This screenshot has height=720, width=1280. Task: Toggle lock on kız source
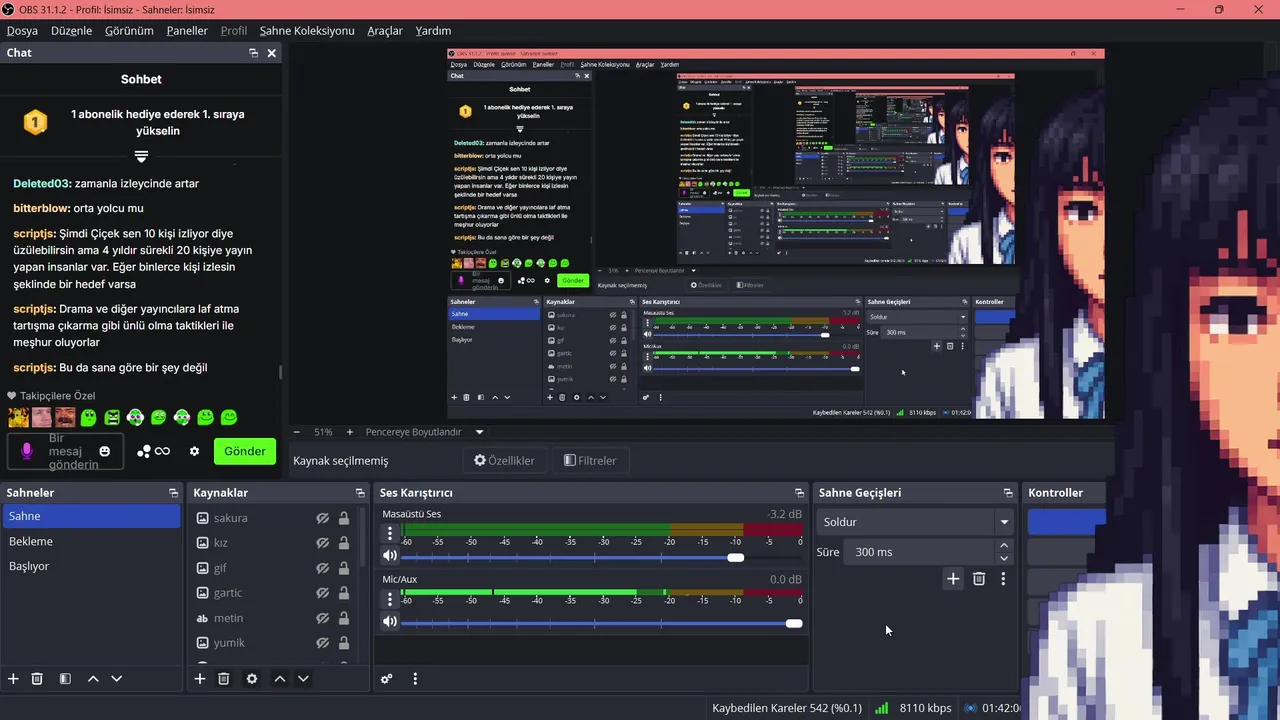(x=344, y=543)
